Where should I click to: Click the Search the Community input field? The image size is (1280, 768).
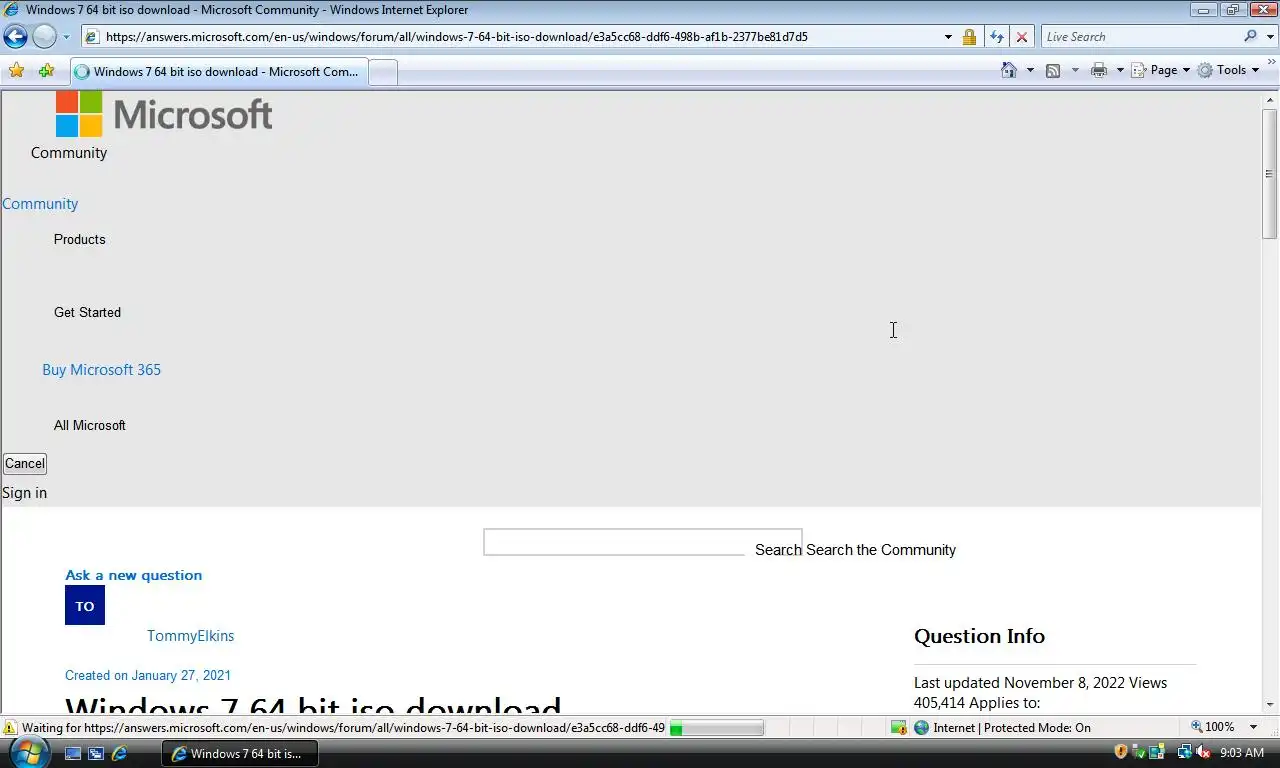642,542
